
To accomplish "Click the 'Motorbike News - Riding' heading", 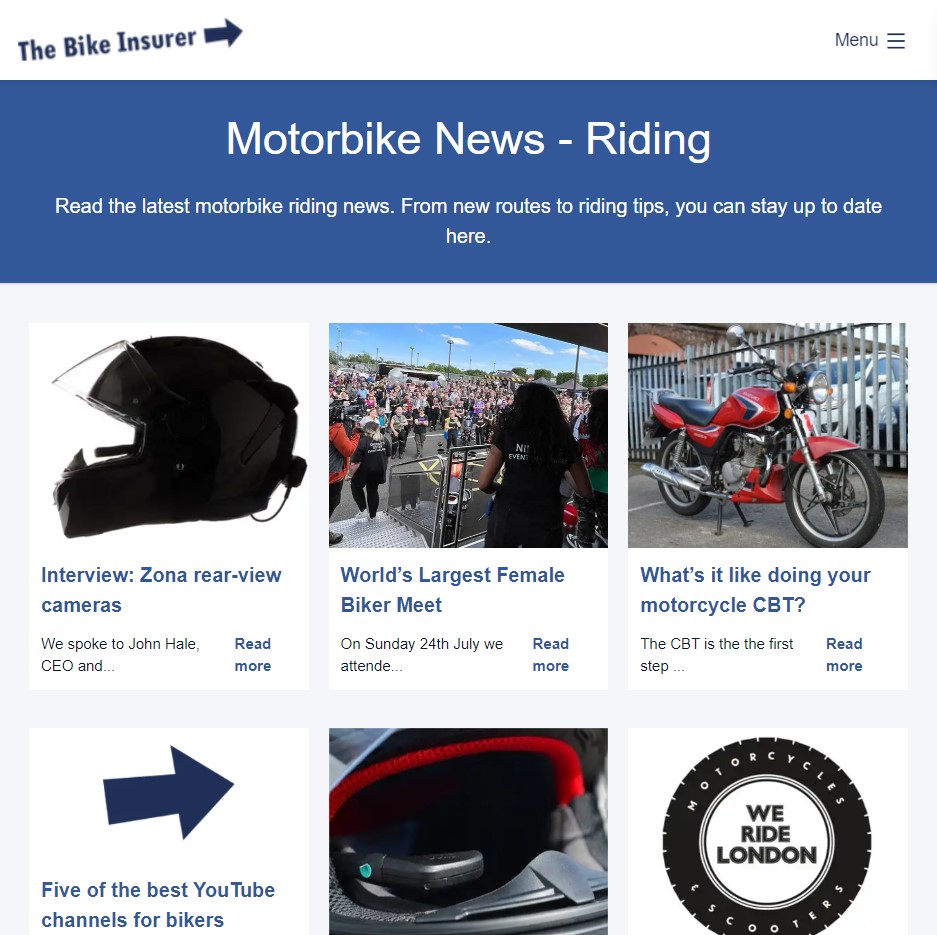I will click(468, 139).
